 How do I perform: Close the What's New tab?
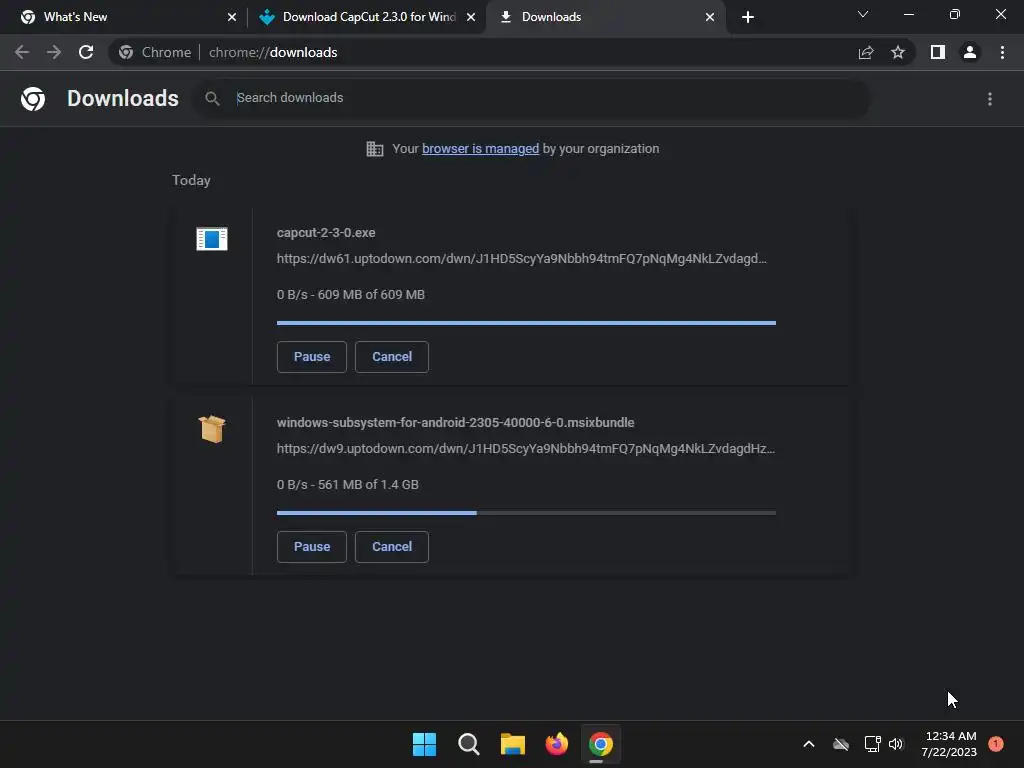pos(232,17)
